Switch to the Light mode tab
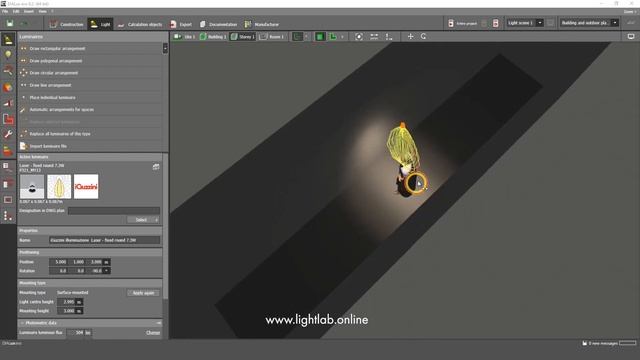The image size is (640, 360). [x=100, y=24]
